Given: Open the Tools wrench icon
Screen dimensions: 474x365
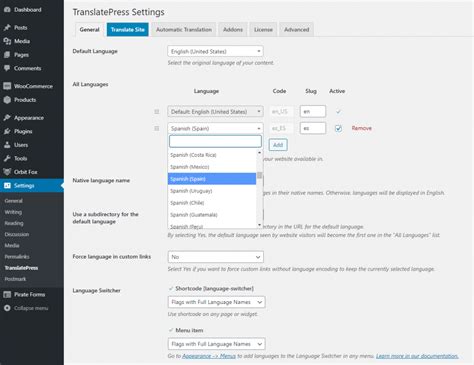Looking at the screenshot, I should (x=7, y=158).
